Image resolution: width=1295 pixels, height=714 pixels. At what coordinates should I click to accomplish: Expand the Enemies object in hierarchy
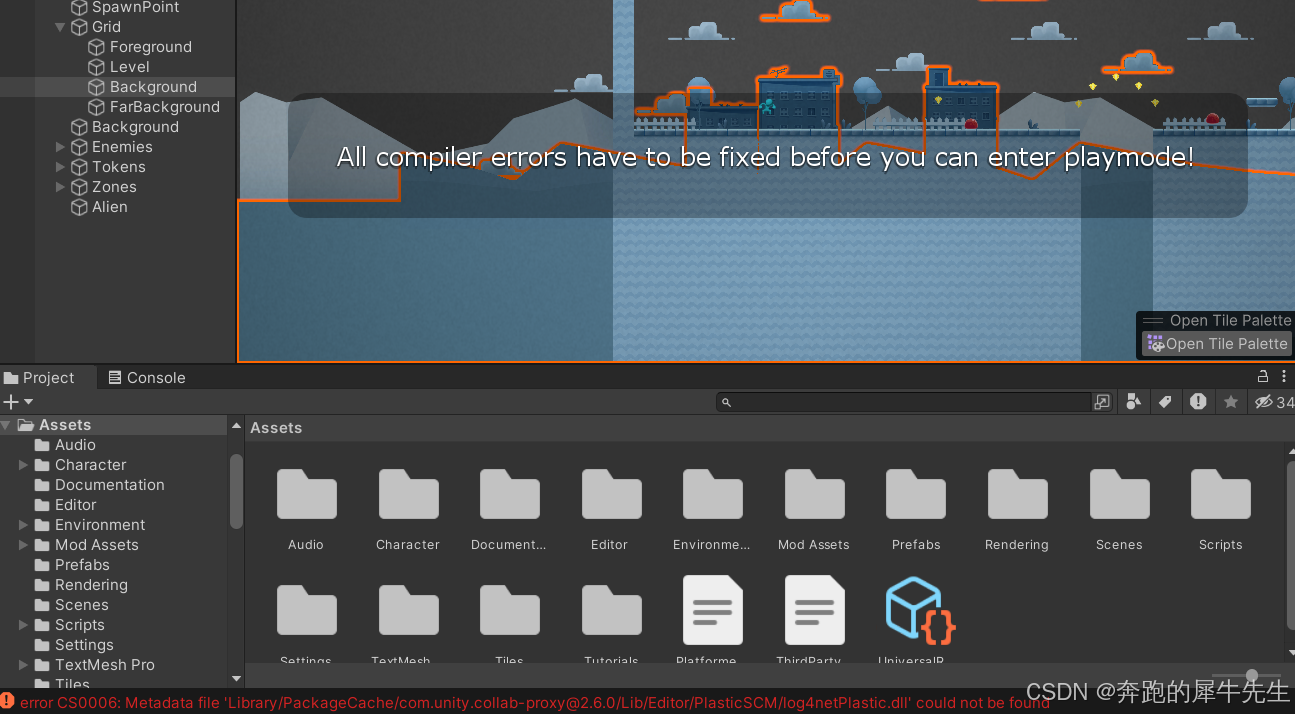(61, 147)
